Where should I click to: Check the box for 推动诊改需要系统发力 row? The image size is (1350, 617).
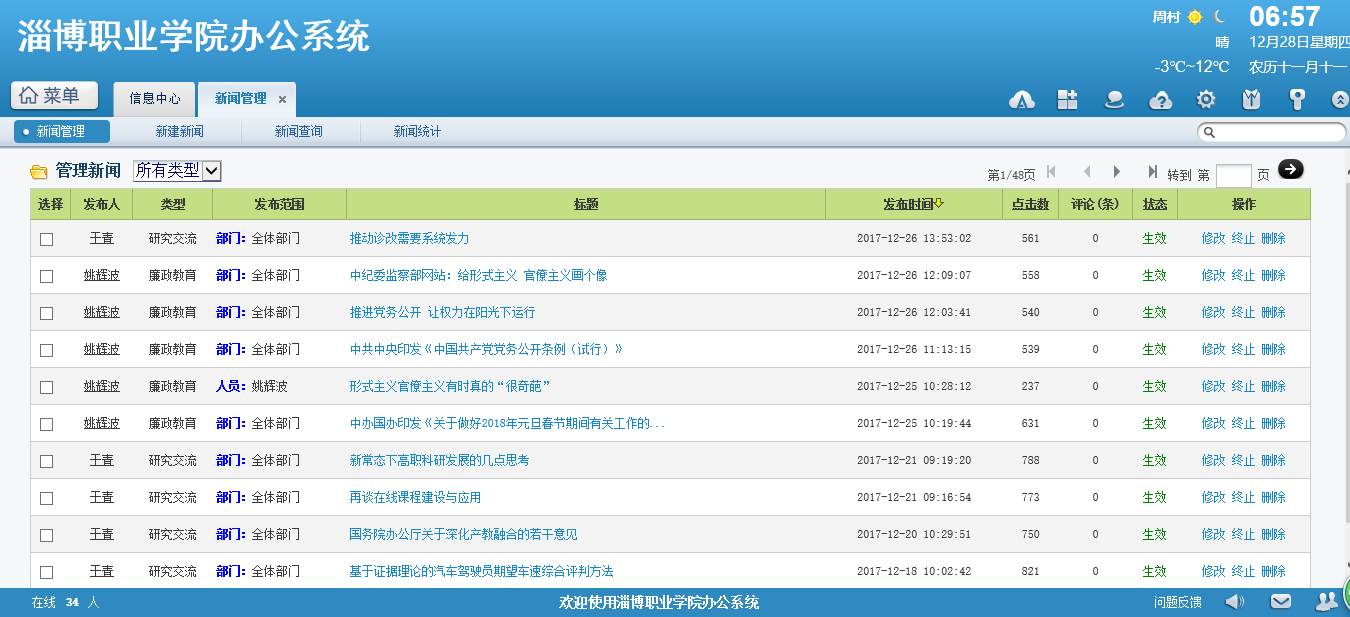47,239
